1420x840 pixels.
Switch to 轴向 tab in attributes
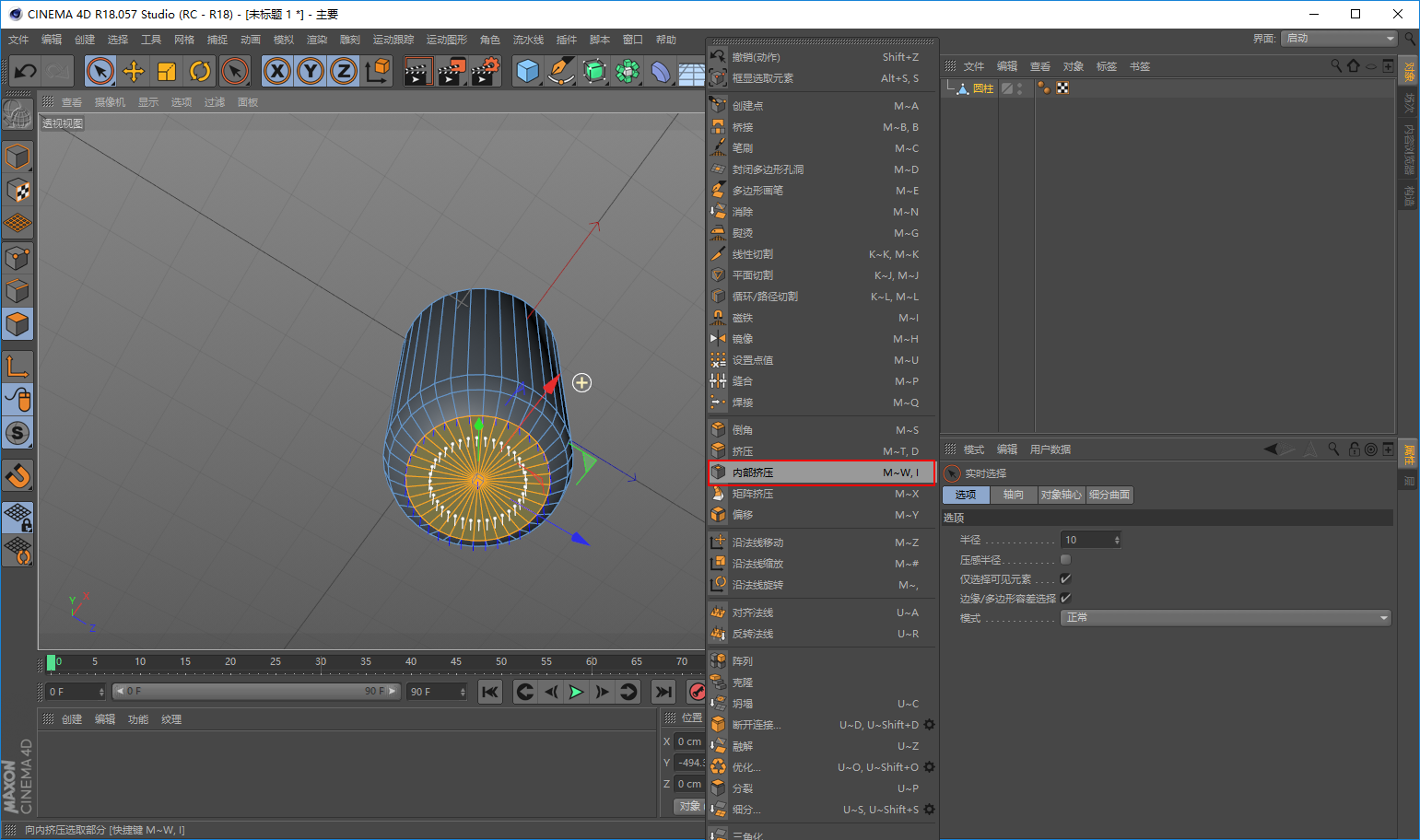point(1014,495)
